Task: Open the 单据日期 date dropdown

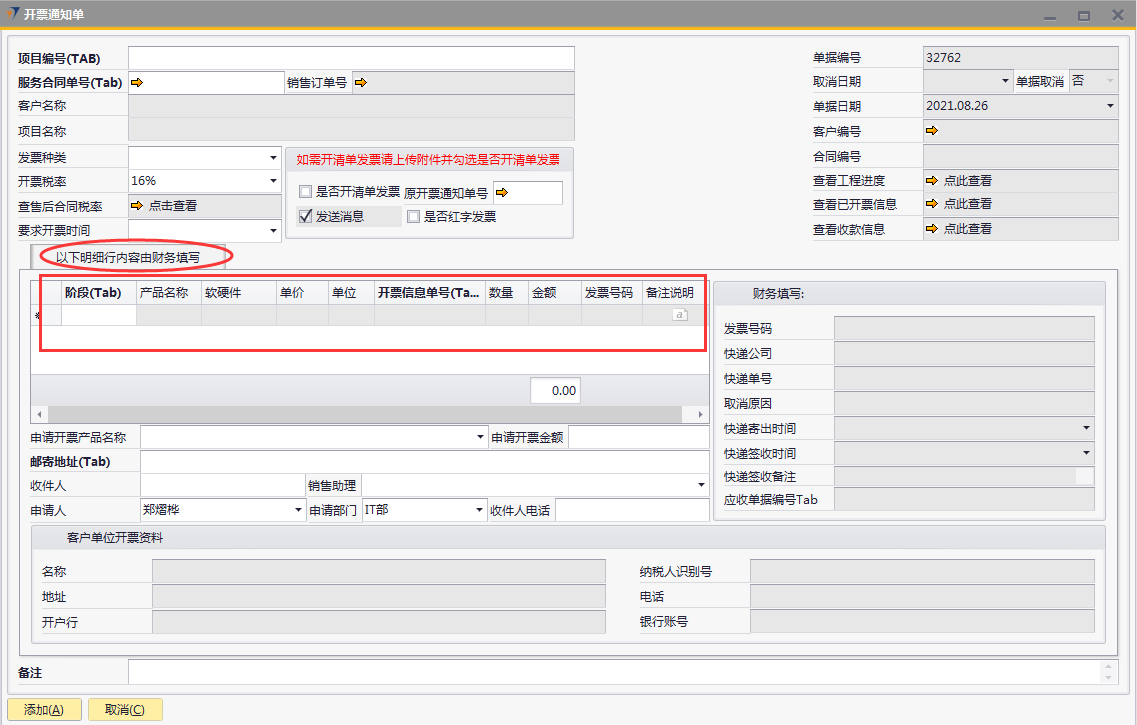Action: point(1109,106)
